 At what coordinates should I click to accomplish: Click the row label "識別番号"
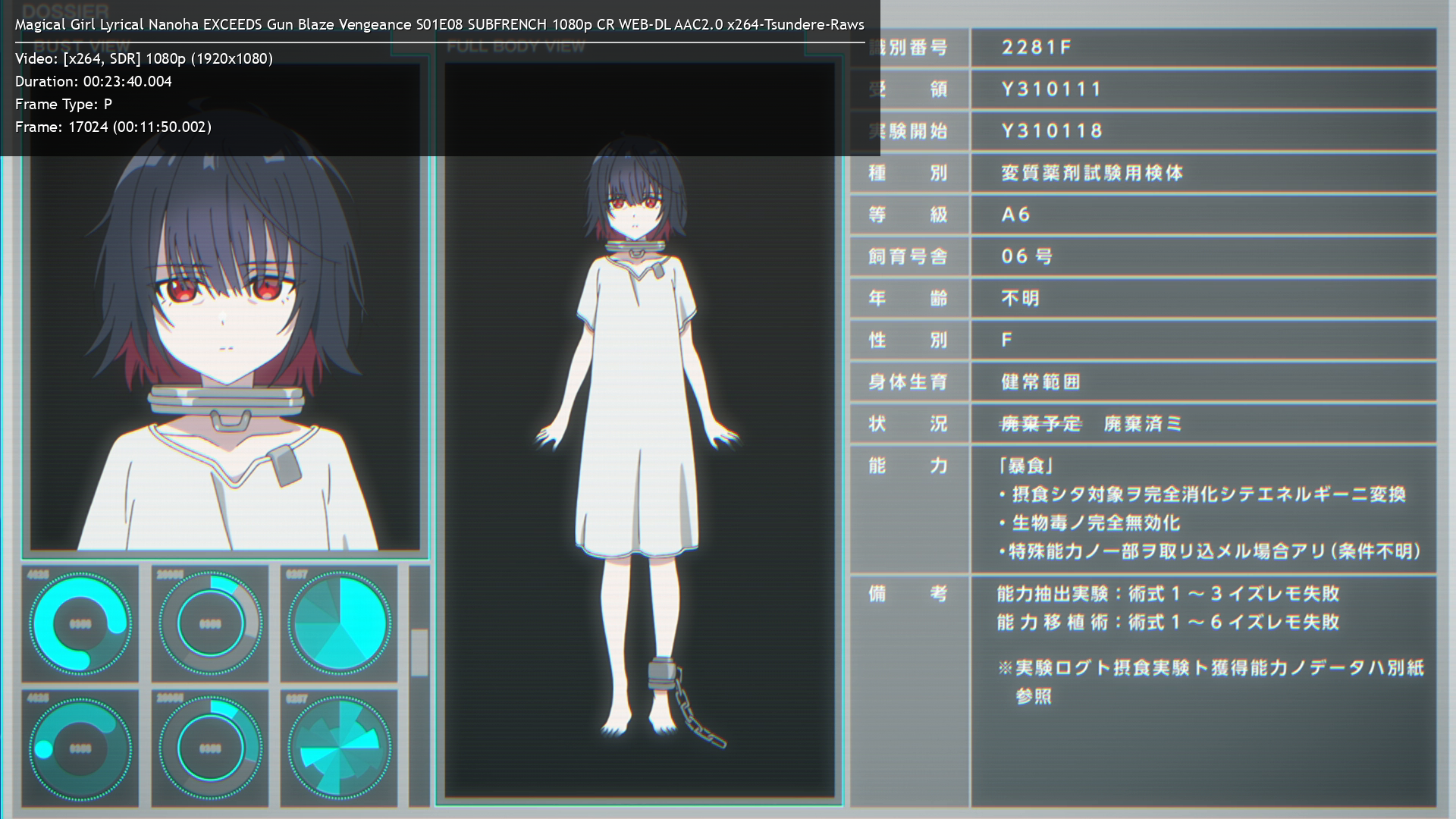point(908,48)
